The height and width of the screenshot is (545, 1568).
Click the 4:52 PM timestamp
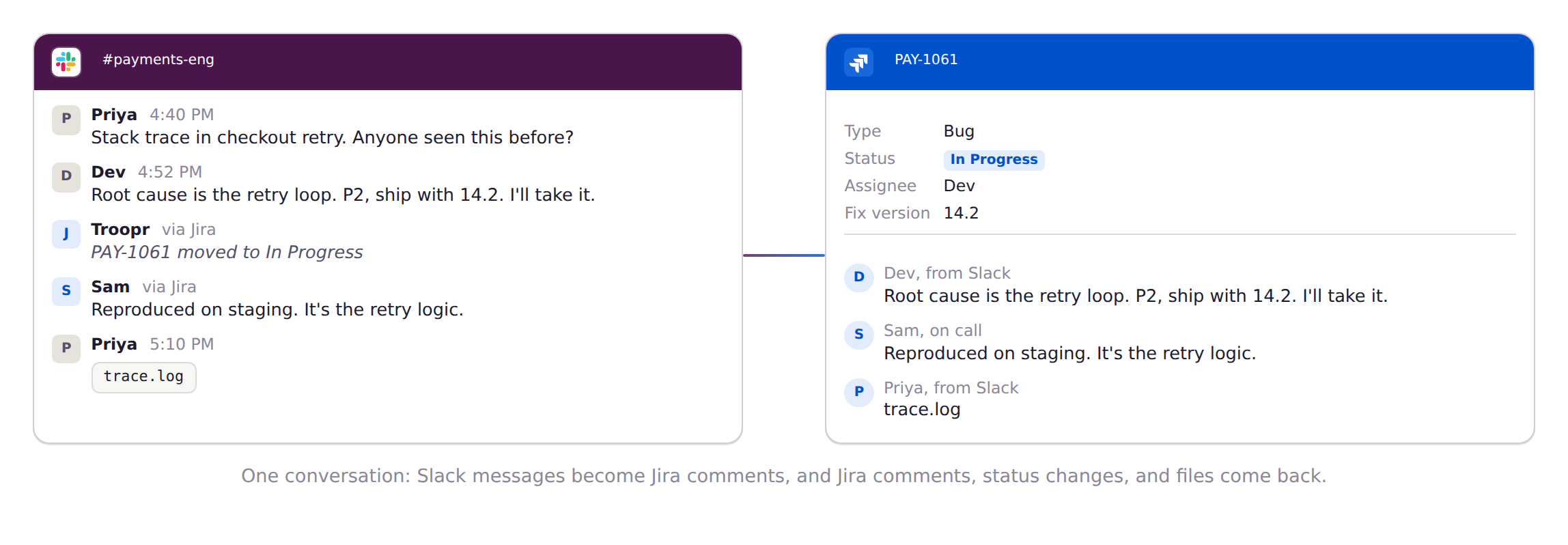[x=170, y=172]
